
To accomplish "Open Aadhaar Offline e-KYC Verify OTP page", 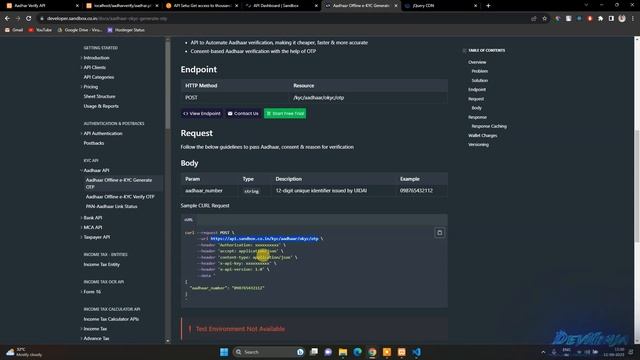I will [x=120, y=197].
